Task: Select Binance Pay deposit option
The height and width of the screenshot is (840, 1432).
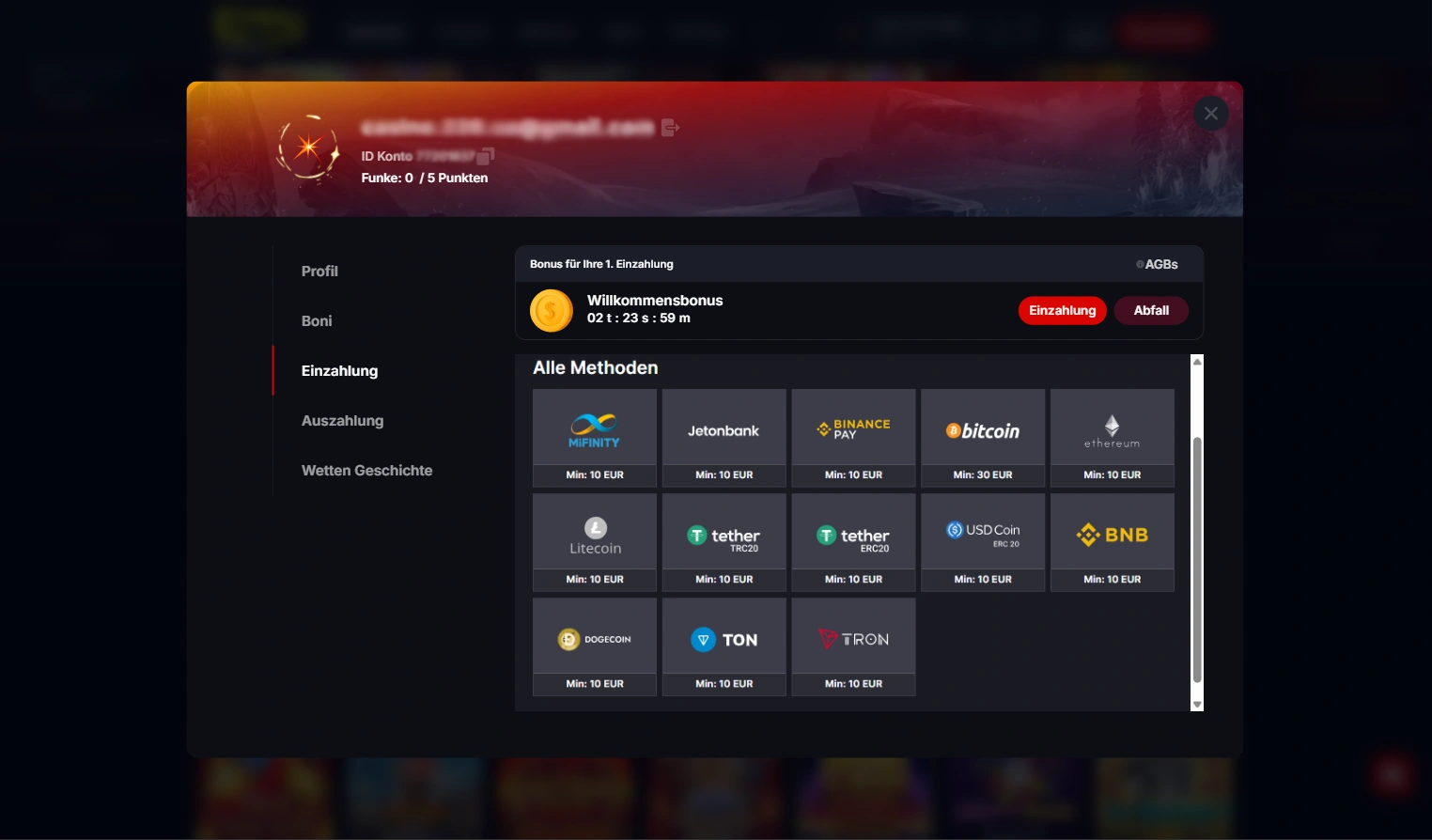Action: coord(853,438)
